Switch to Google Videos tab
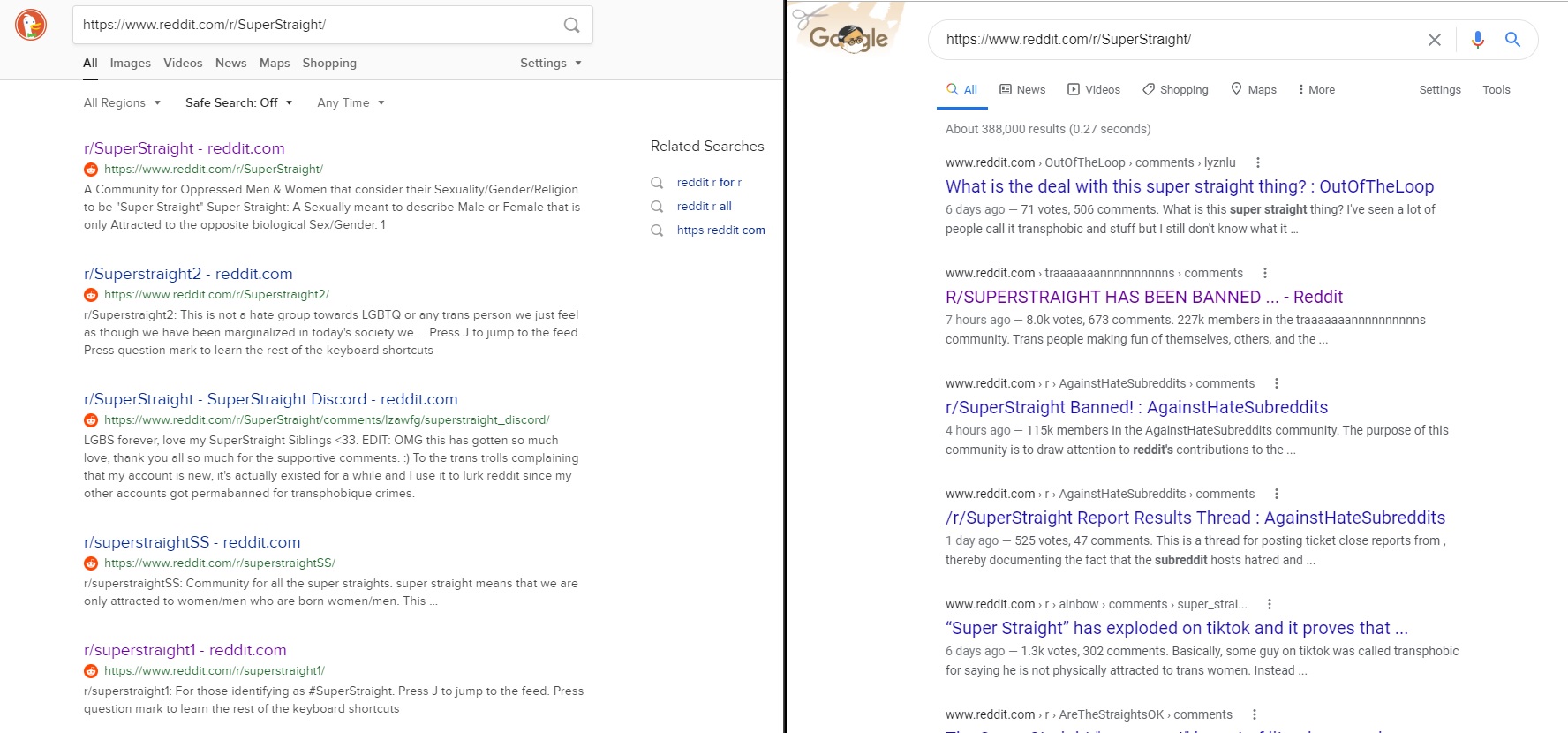This screenshot has width=1568, height=733. [1094, 90]
